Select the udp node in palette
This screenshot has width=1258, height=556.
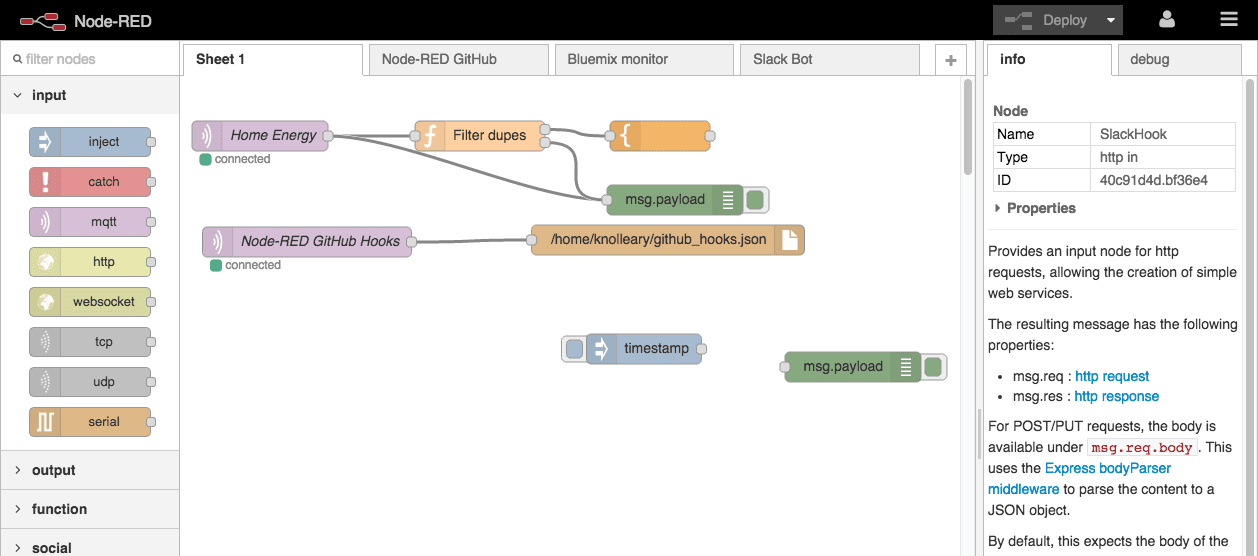point(90,382)
